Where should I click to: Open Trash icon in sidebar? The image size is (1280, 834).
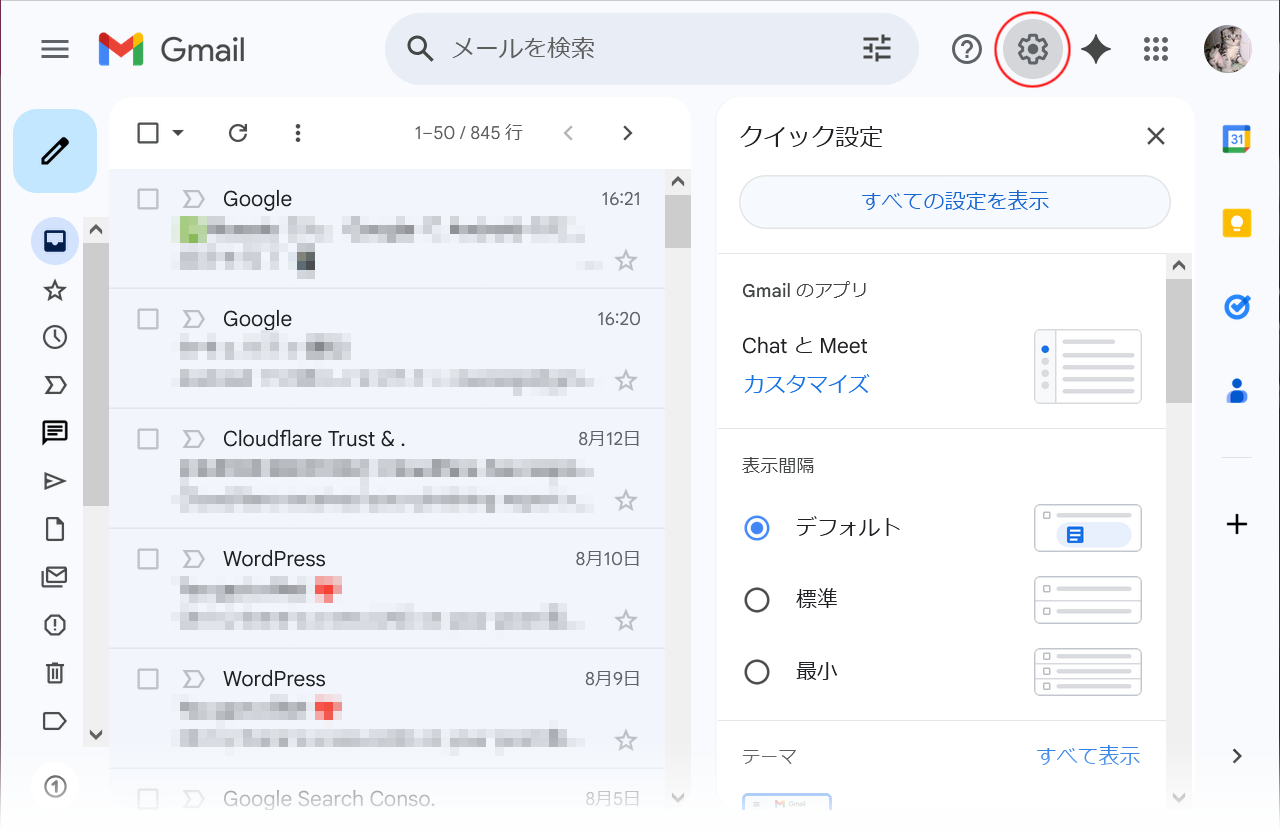pyautogui.click(x=55, y=673)
